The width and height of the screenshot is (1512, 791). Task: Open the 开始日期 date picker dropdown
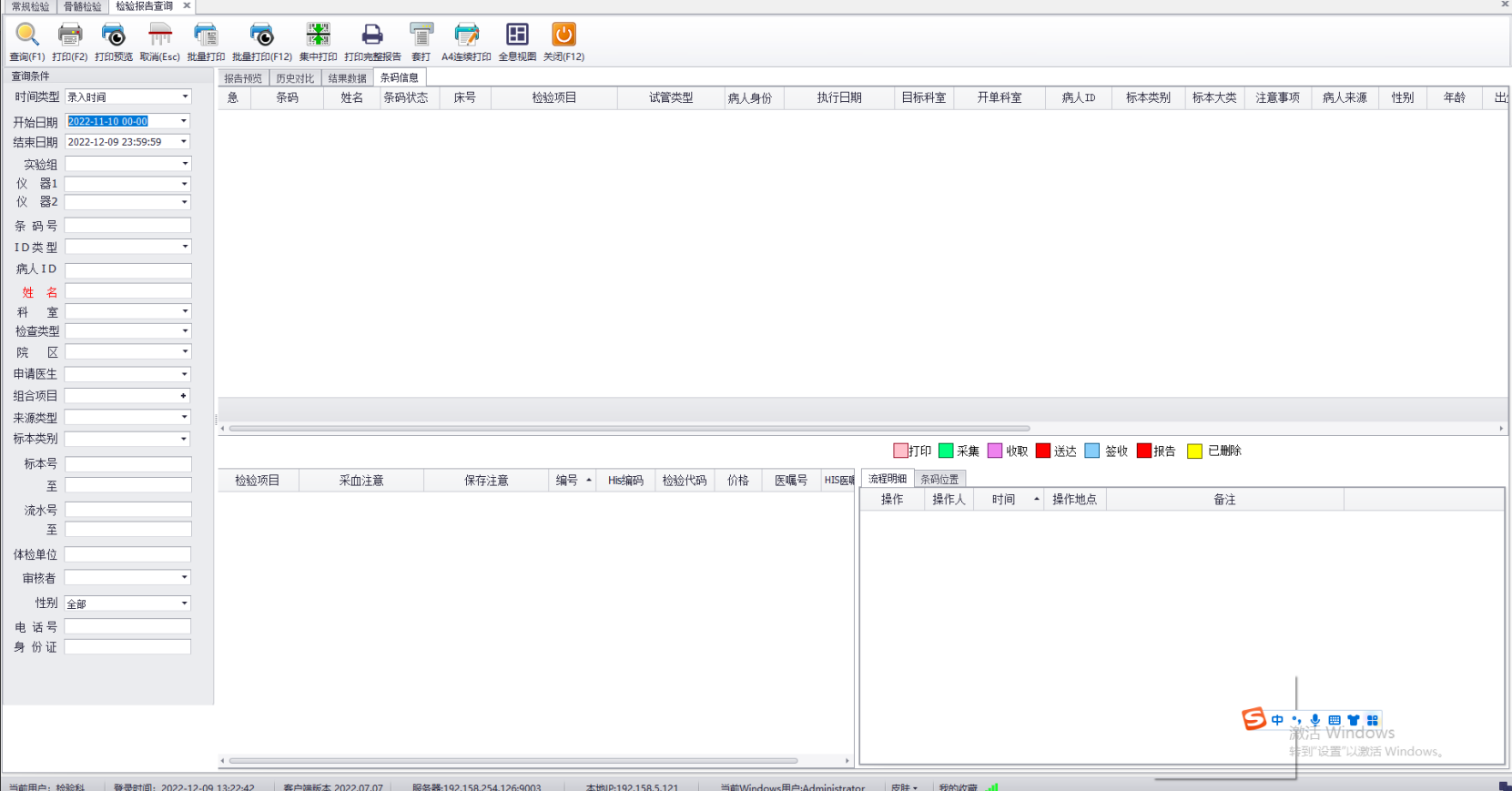tap(184, 121)
